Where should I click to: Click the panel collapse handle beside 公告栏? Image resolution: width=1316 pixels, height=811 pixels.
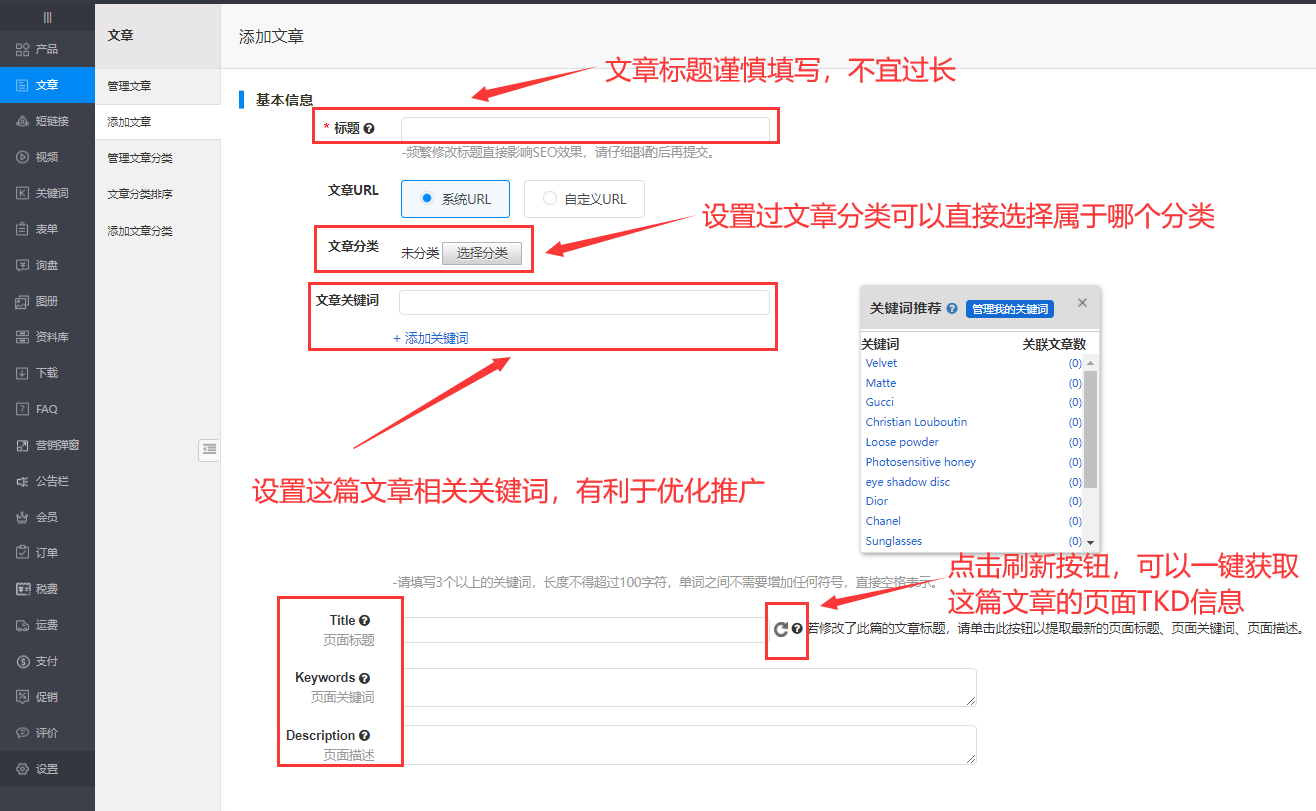(209, 450)
